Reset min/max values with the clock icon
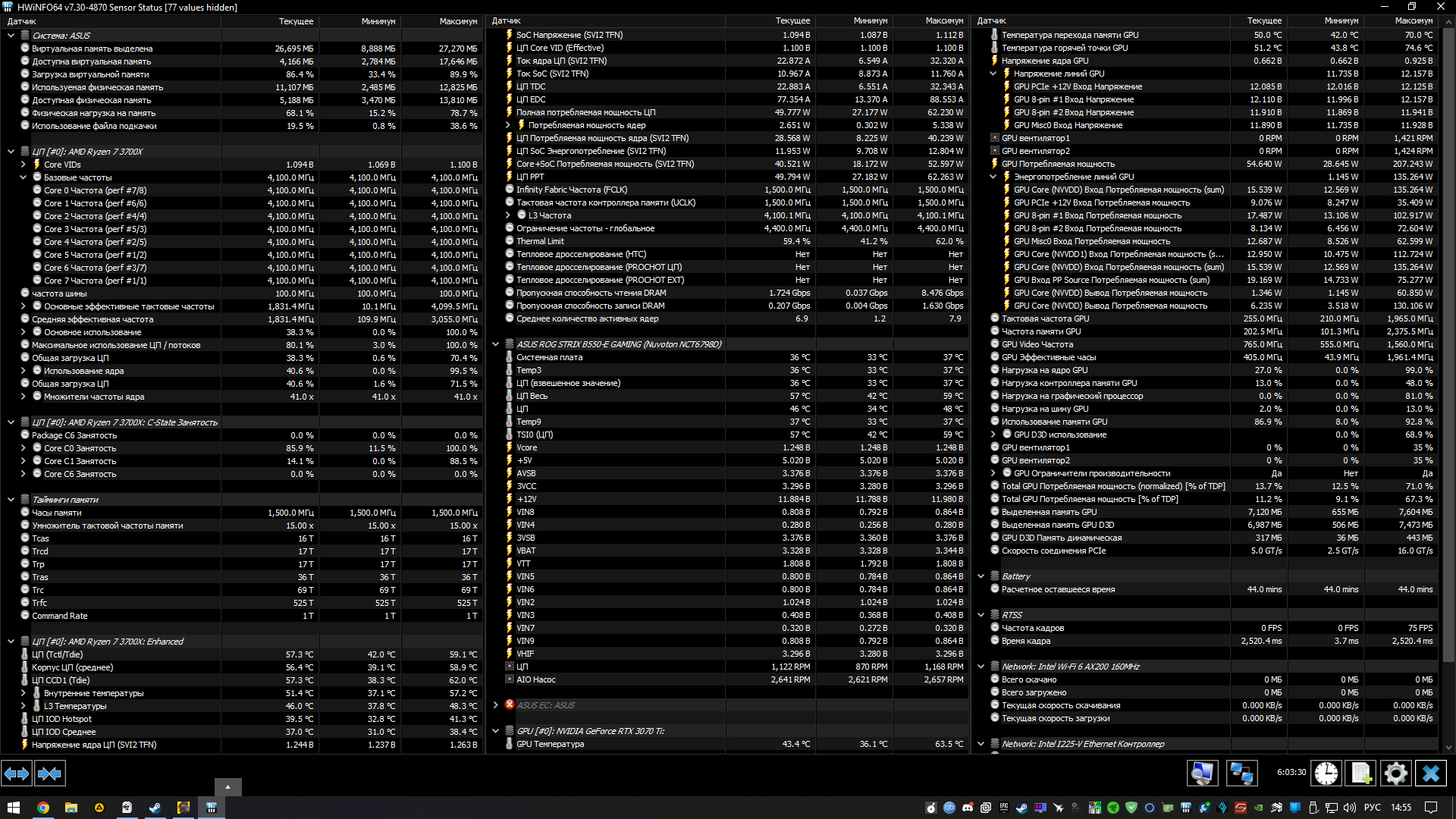Screen dimensions: 1456x819 [x=1326, y=773]
